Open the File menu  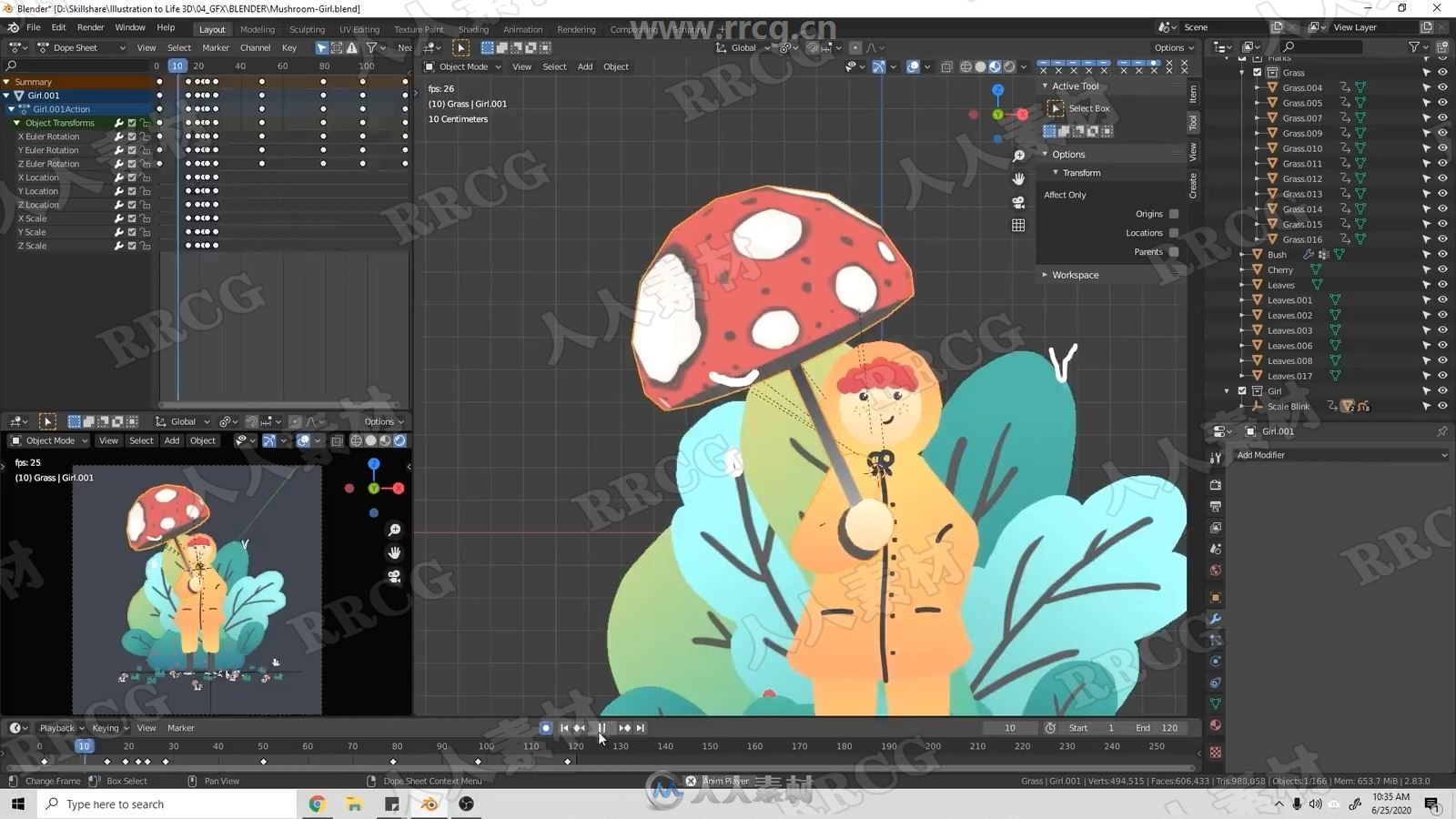(34, 27)
